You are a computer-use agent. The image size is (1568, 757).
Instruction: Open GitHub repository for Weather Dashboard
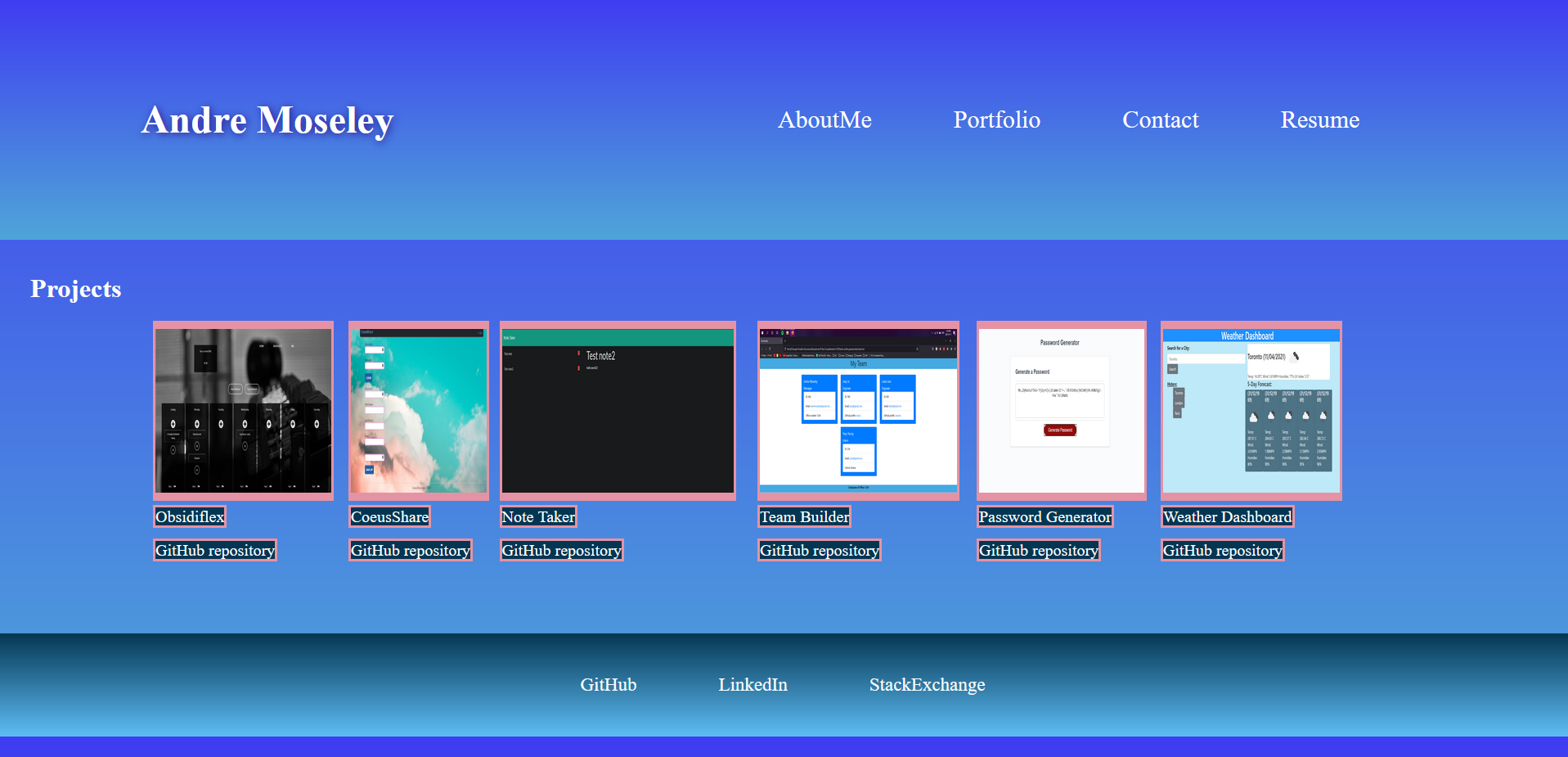(x=1222, y=550)
